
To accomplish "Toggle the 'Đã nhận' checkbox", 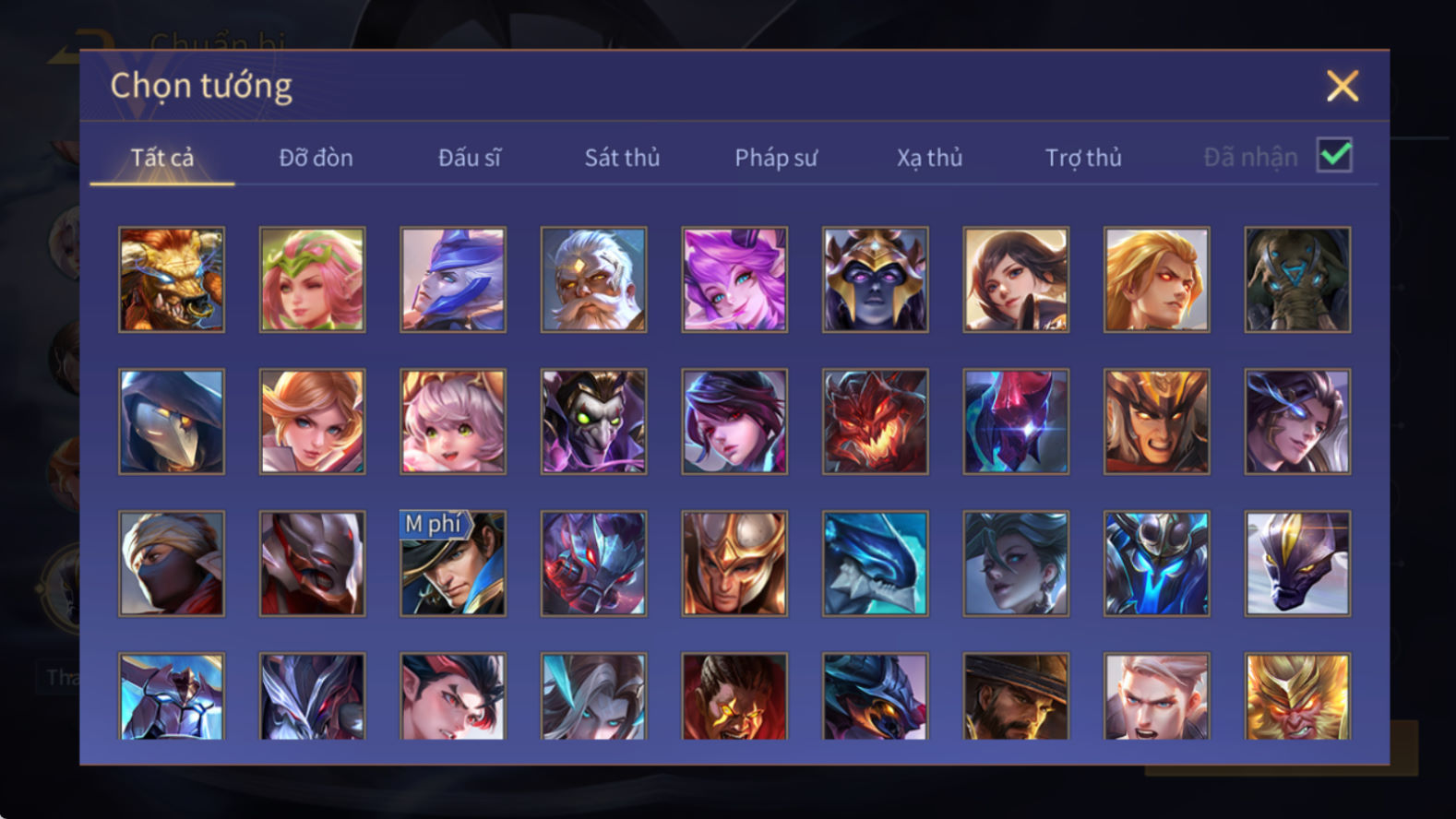I will pos(1334,156).
